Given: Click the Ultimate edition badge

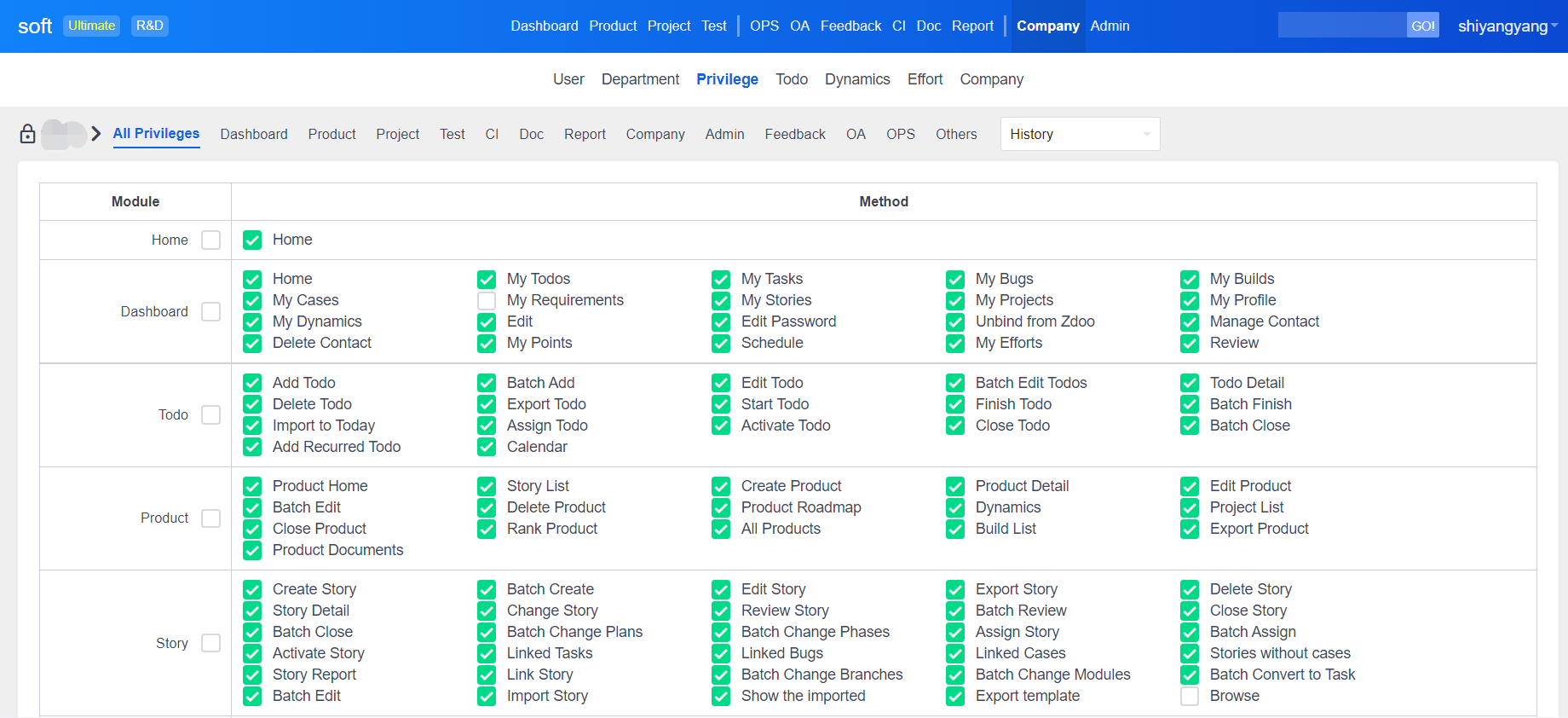Looking at the screenshot, I should pos(91,26).
